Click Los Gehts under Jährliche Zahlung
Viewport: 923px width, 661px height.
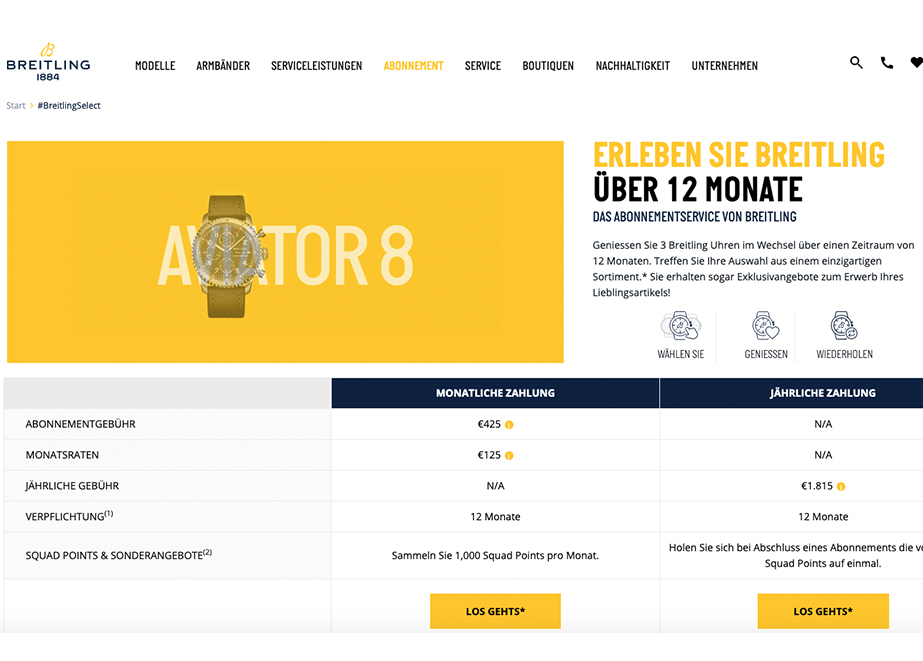point(823,611)
